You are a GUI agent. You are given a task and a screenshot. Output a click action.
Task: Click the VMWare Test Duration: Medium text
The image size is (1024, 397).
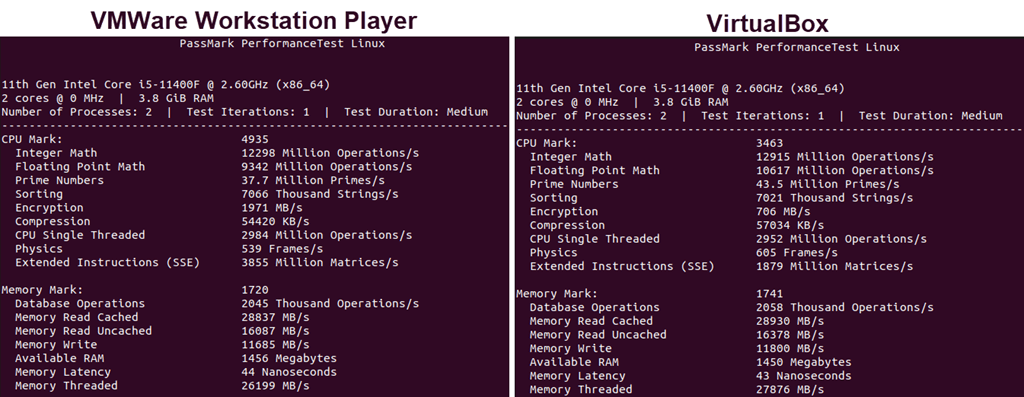[x=416, y=112]
